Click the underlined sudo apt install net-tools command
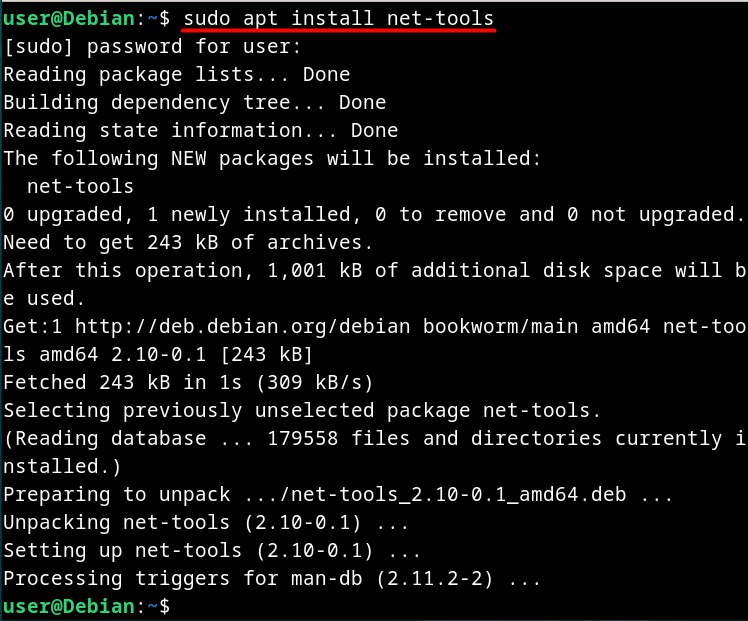The width and height of the screenshot is (748, 621). (x=338, y=19)
